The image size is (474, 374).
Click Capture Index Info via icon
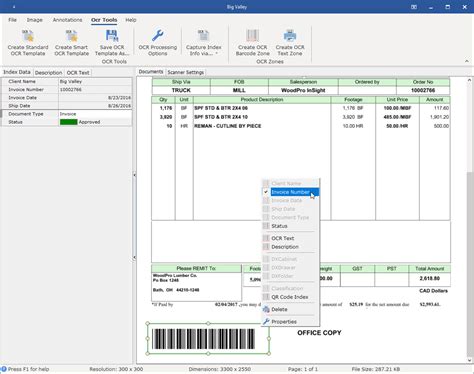[x=203, y=36]
